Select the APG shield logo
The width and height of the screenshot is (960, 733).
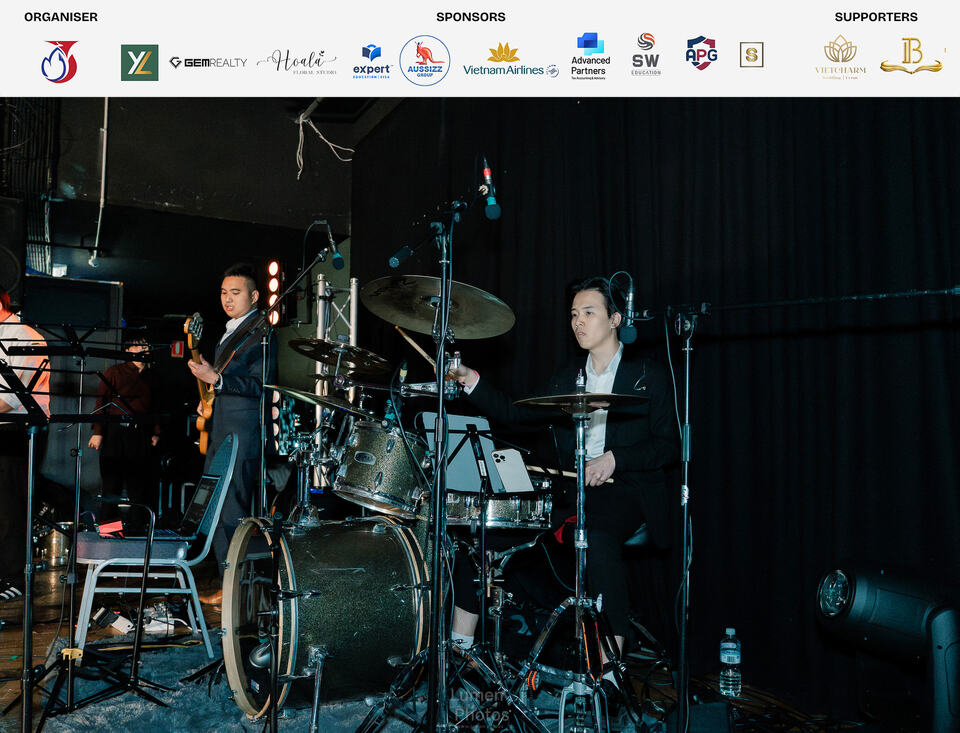pyautogui.click(x=702, y=53)
